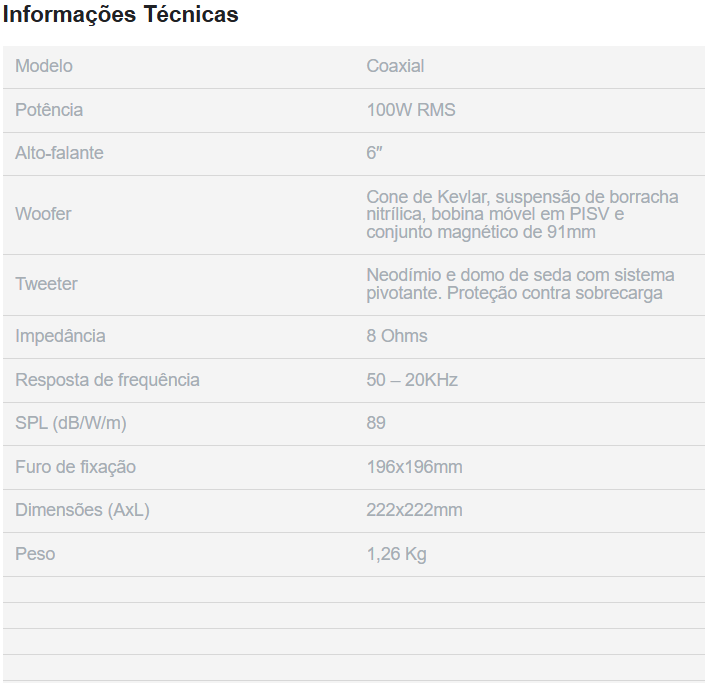Select the SPL (dB/W/m) label
Image resolution: width=708 pixels, height=683 pixels.
click(x=71, y=423)
